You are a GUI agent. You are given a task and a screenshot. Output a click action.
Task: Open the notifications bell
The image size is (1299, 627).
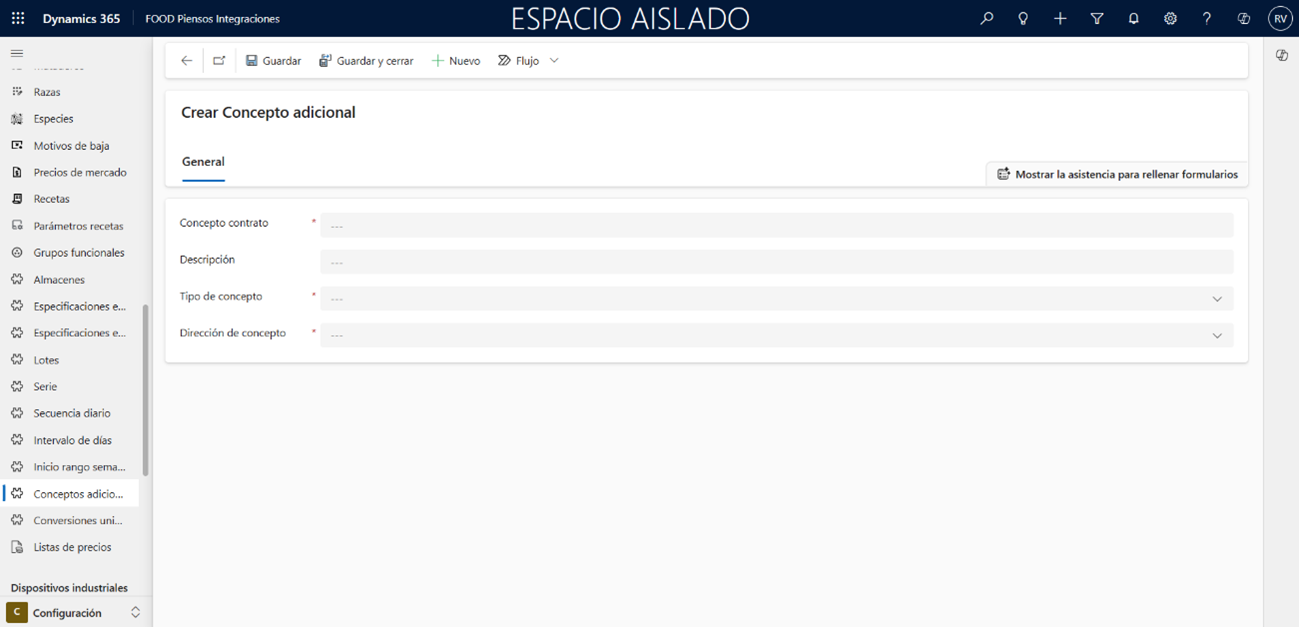1133,18
